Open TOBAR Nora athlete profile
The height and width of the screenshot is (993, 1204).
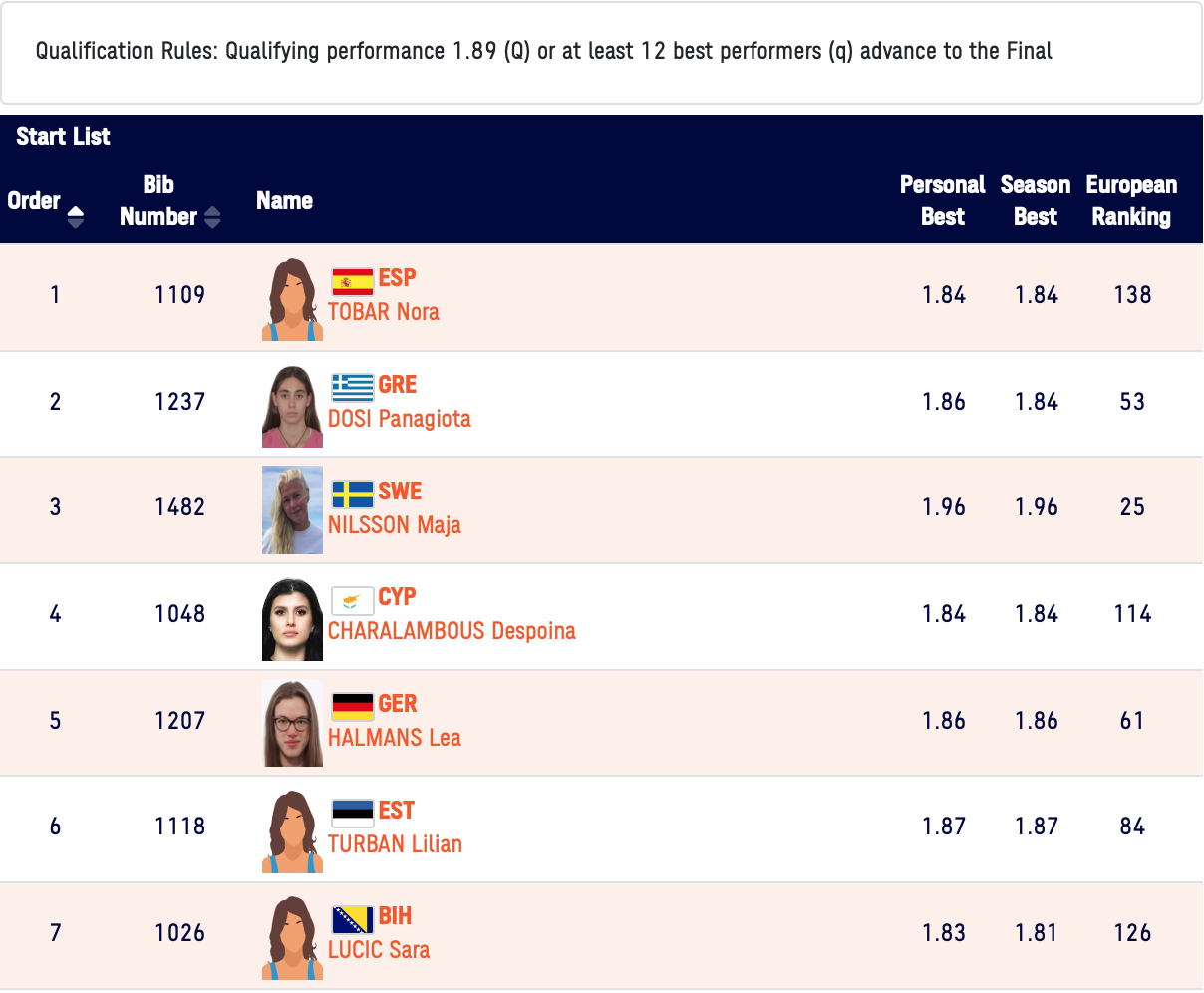[x=384, y=312]
